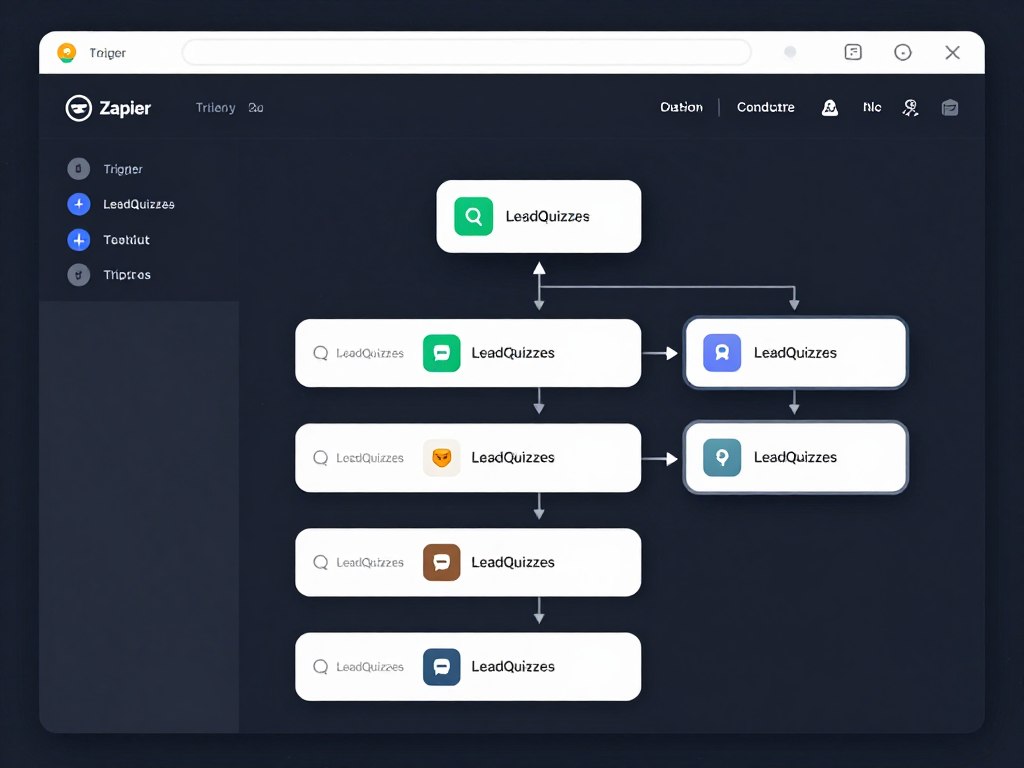Viewport: 1024px width, 768px height.
Task: Click the brown chat bubble node icon
Action: tap(441, 562)
